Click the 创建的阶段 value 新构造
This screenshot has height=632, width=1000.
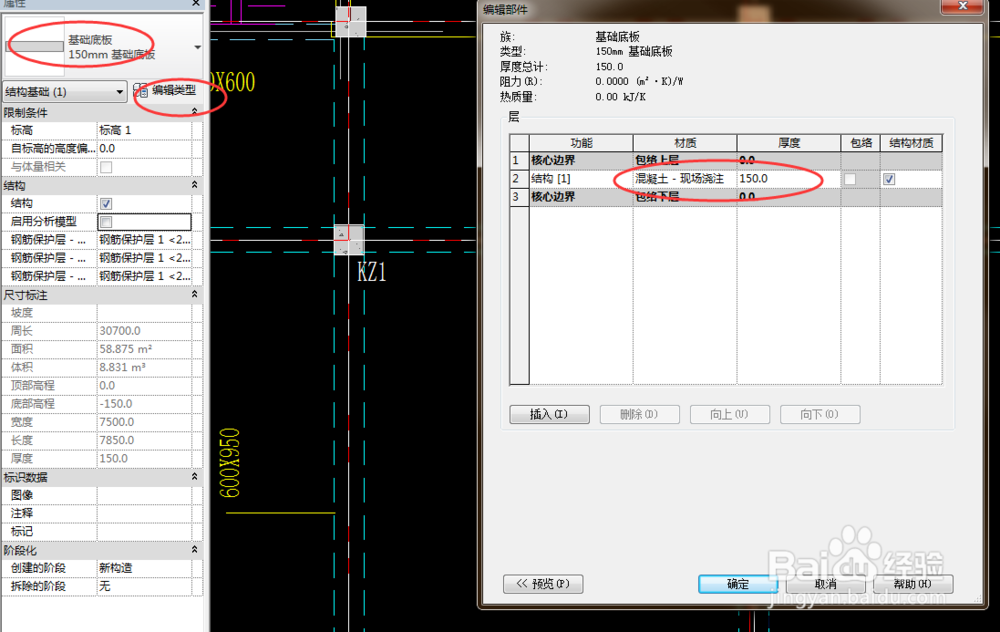144,568
